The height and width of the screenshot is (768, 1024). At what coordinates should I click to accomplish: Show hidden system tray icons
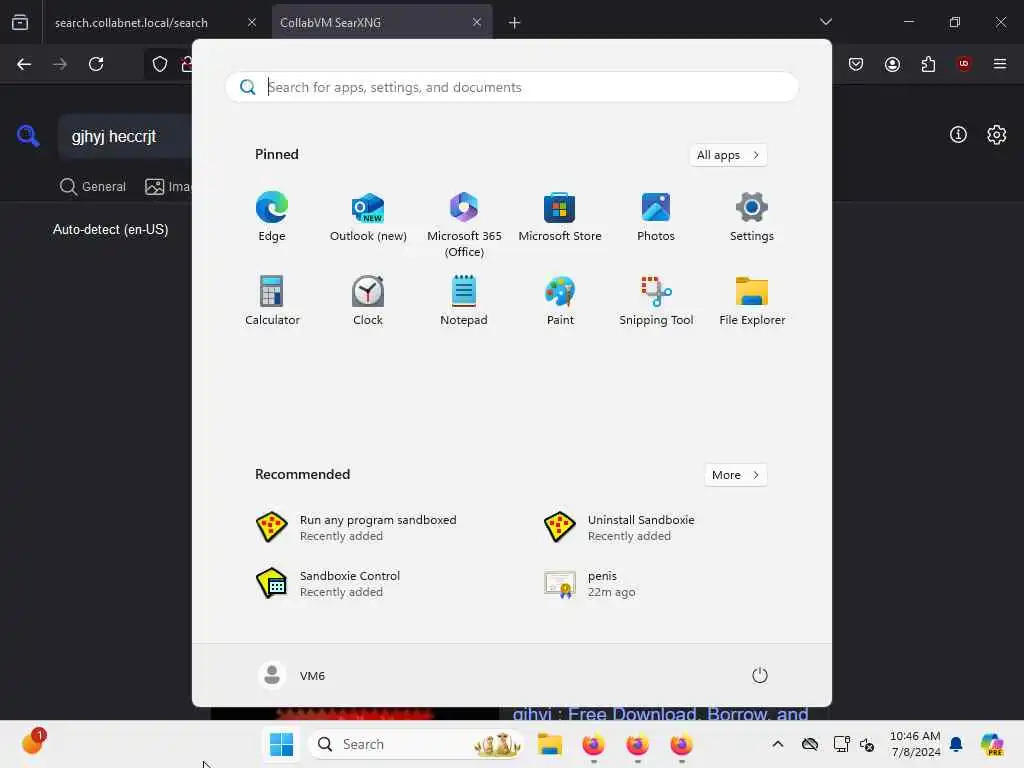[778, 744]
